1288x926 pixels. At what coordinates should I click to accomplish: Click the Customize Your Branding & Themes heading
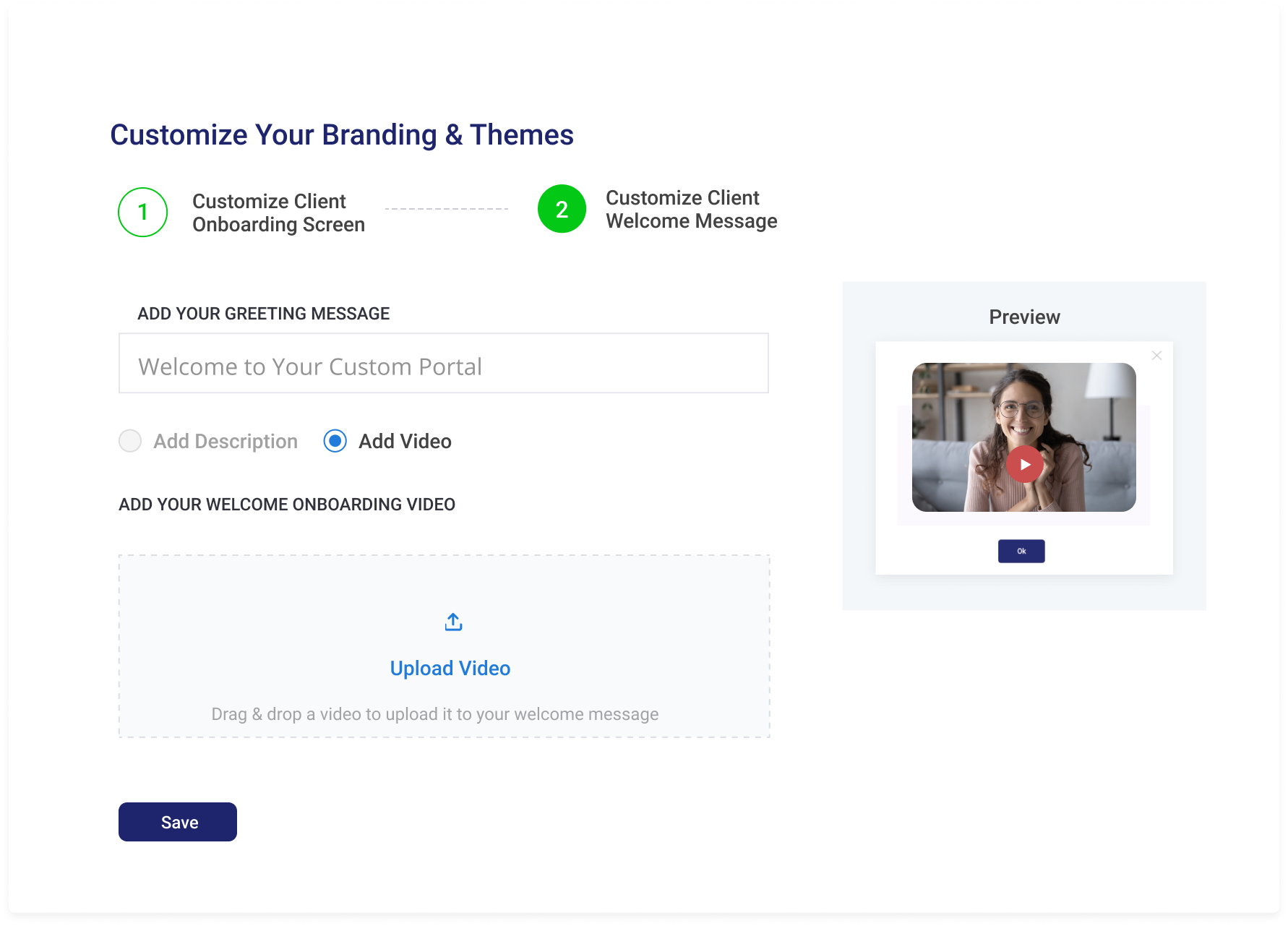(342, 135)
